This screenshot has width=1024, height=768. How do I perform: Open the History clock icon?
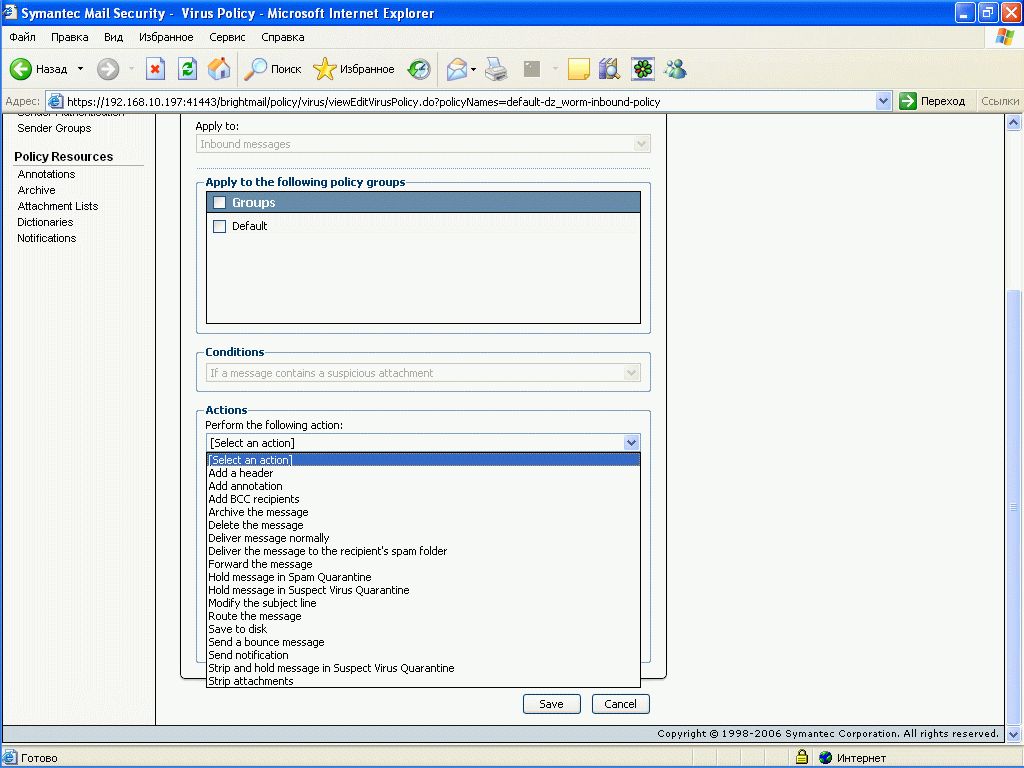[419, 69]
